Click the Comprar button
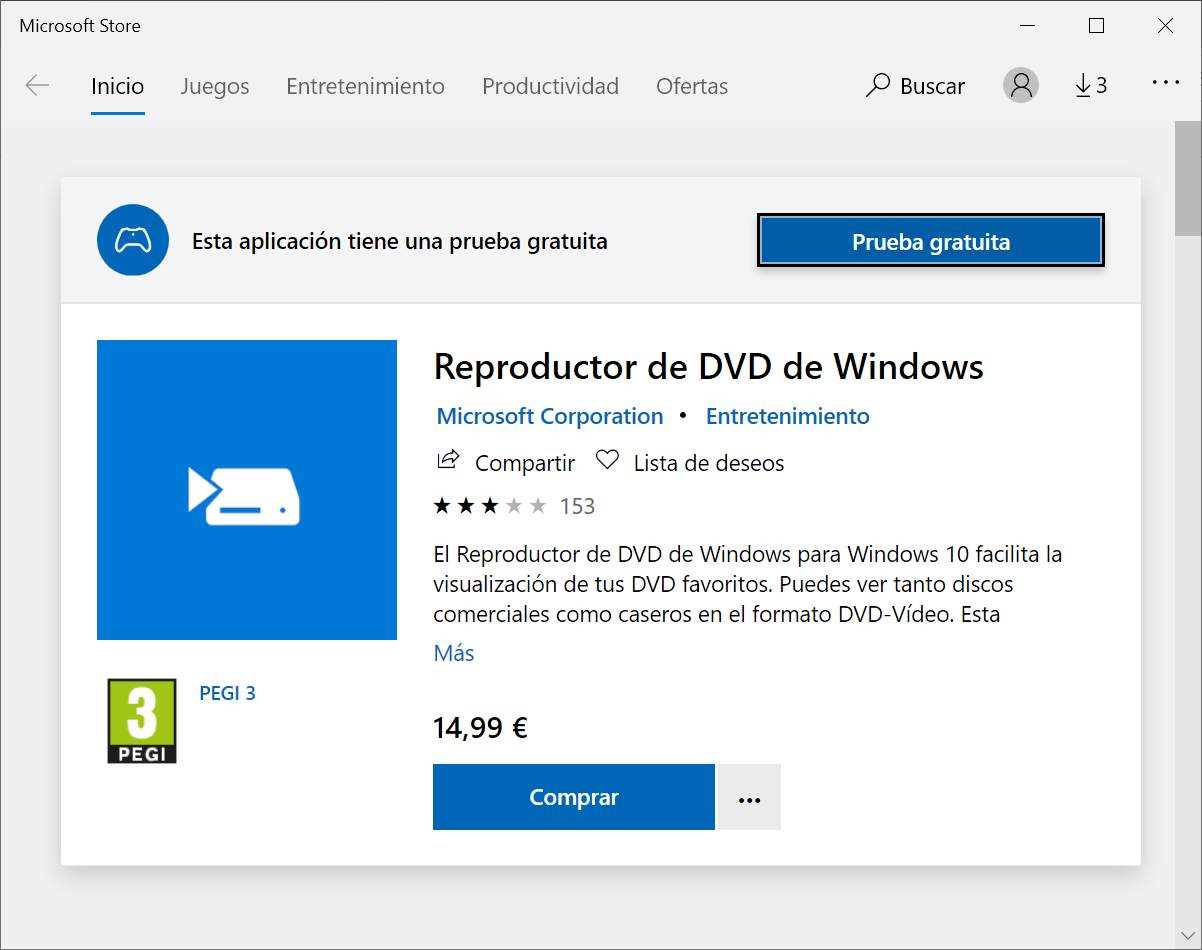This screenshot has height=950, width=1202. coord(574,797)
